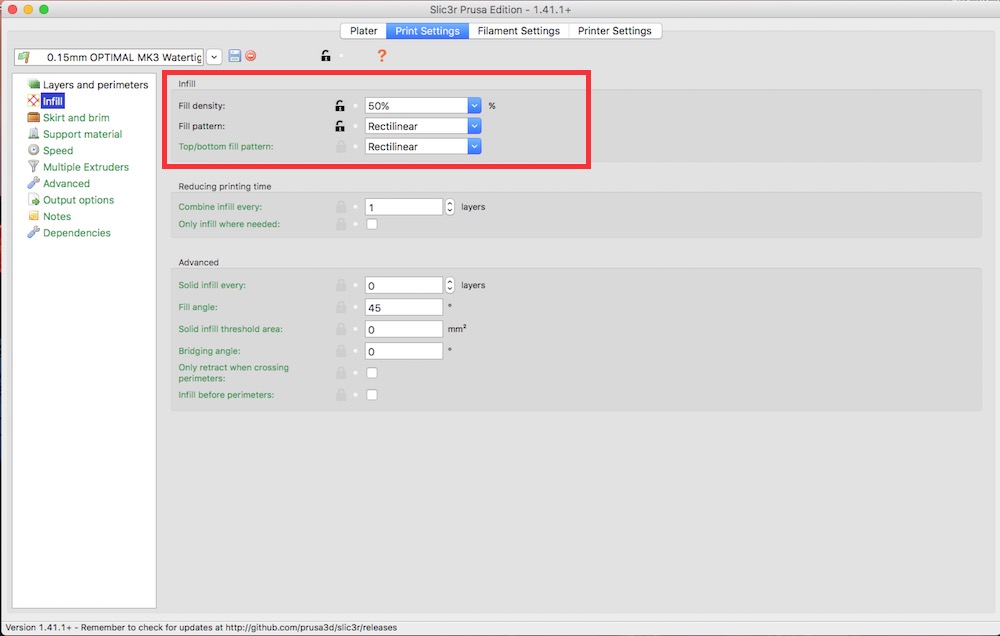The height and width of the screenshot is (636, 1000).
Task: Click the Dependencies wrench icon
Action: point(34,233)
